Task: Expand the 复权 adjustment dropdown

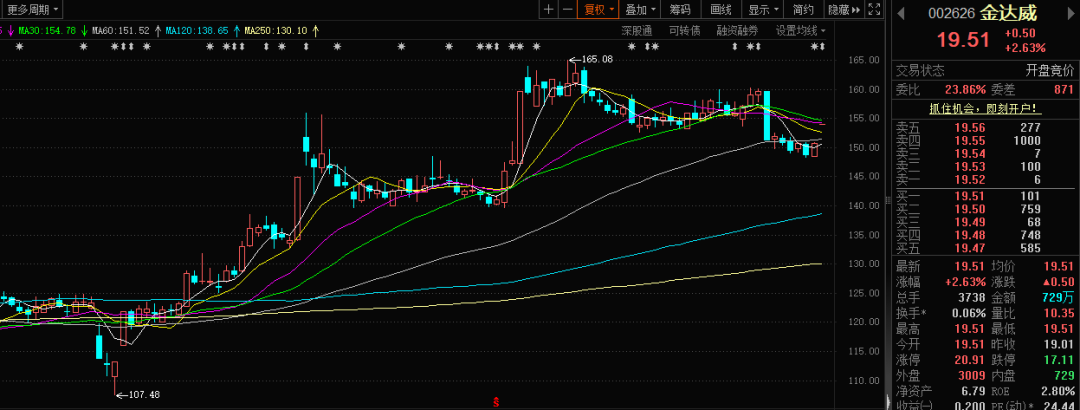Action: click(x=600, y=9)
